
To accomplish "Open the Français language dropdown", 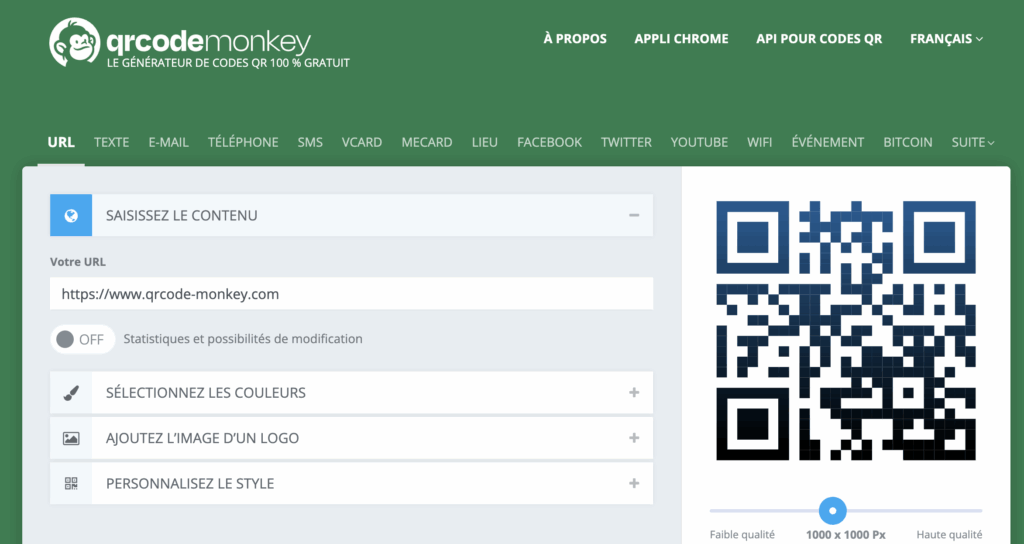I will pyautogui.click(x=946, y=39).
